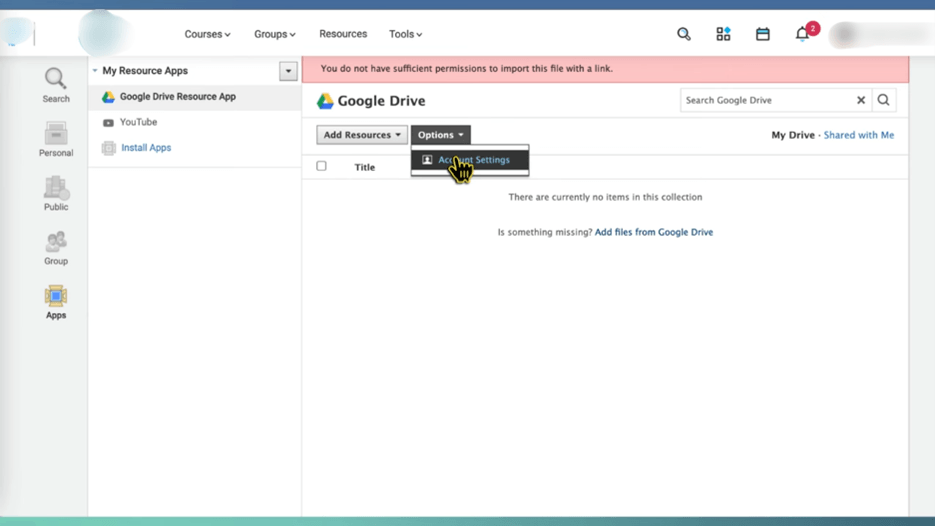Open the Add Resources dropdown

pyautogui.click(x=362, y=135)
